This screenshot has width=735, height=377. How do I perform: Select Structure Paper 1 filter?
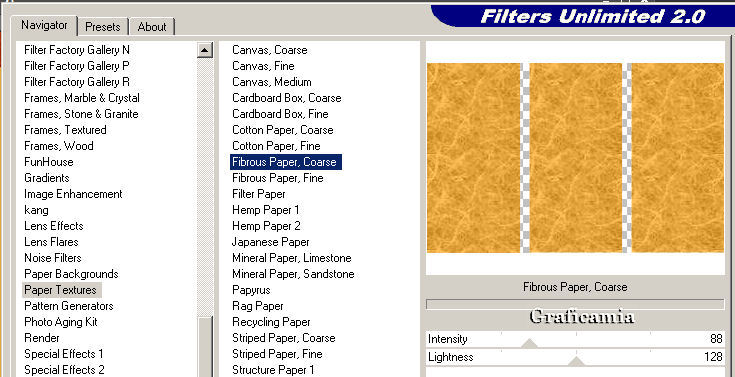(273, 369)
